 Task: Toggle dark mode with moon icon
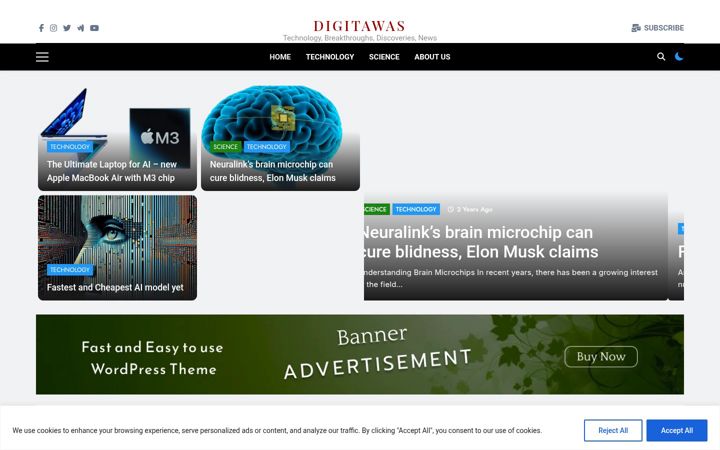pos(679,56)
